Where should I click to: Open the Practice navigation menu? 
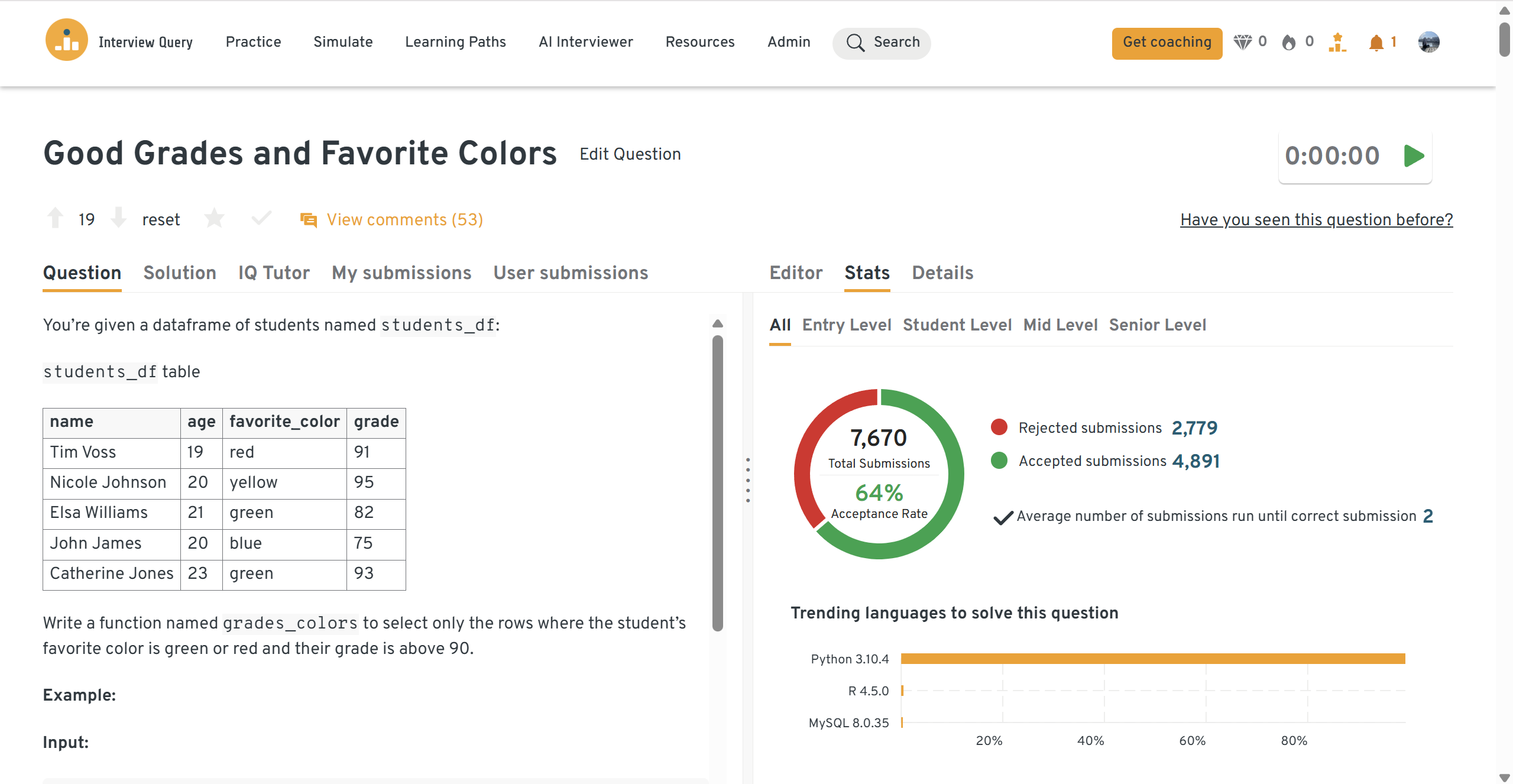(x=253, y=42)
